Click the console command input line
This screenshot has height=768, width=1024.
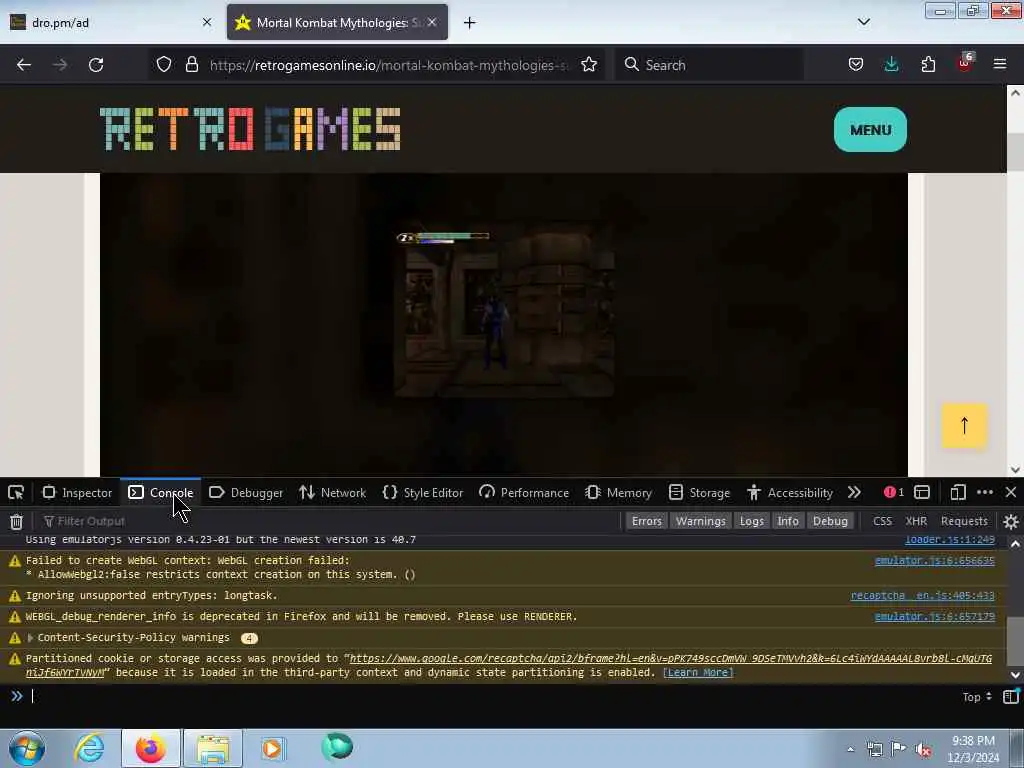coord(490,696)
